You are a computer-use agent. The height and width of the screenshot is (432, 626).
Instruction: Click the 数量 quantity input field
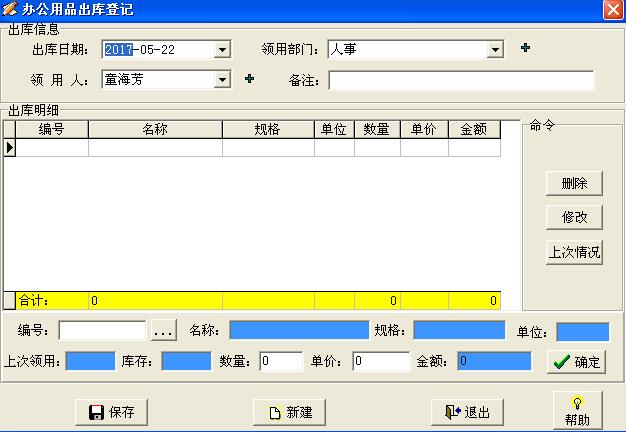pos(281,361)
